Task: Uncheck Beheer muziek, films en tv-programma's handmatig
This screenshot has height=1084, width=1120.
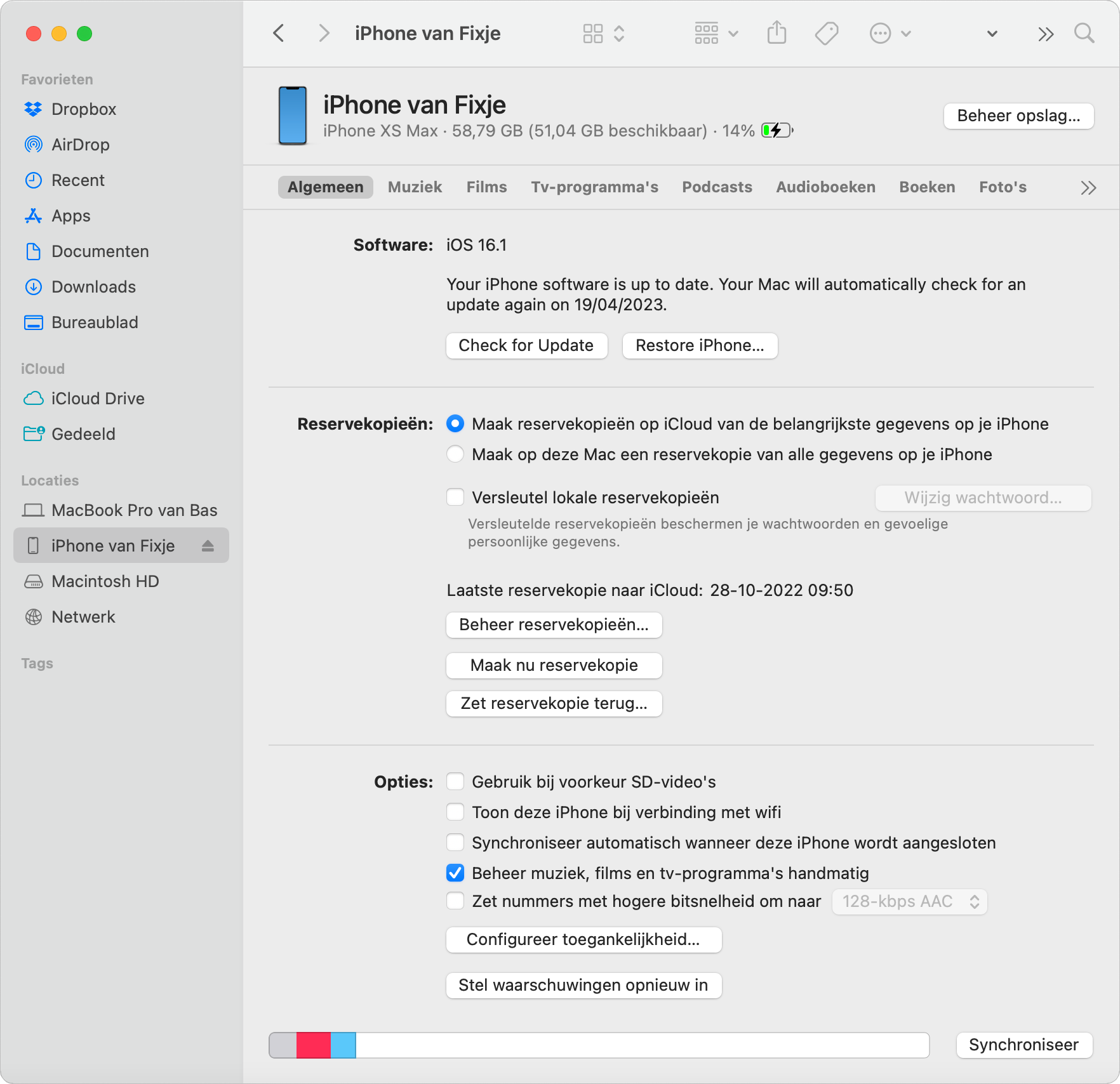Action: coord(455,873)
